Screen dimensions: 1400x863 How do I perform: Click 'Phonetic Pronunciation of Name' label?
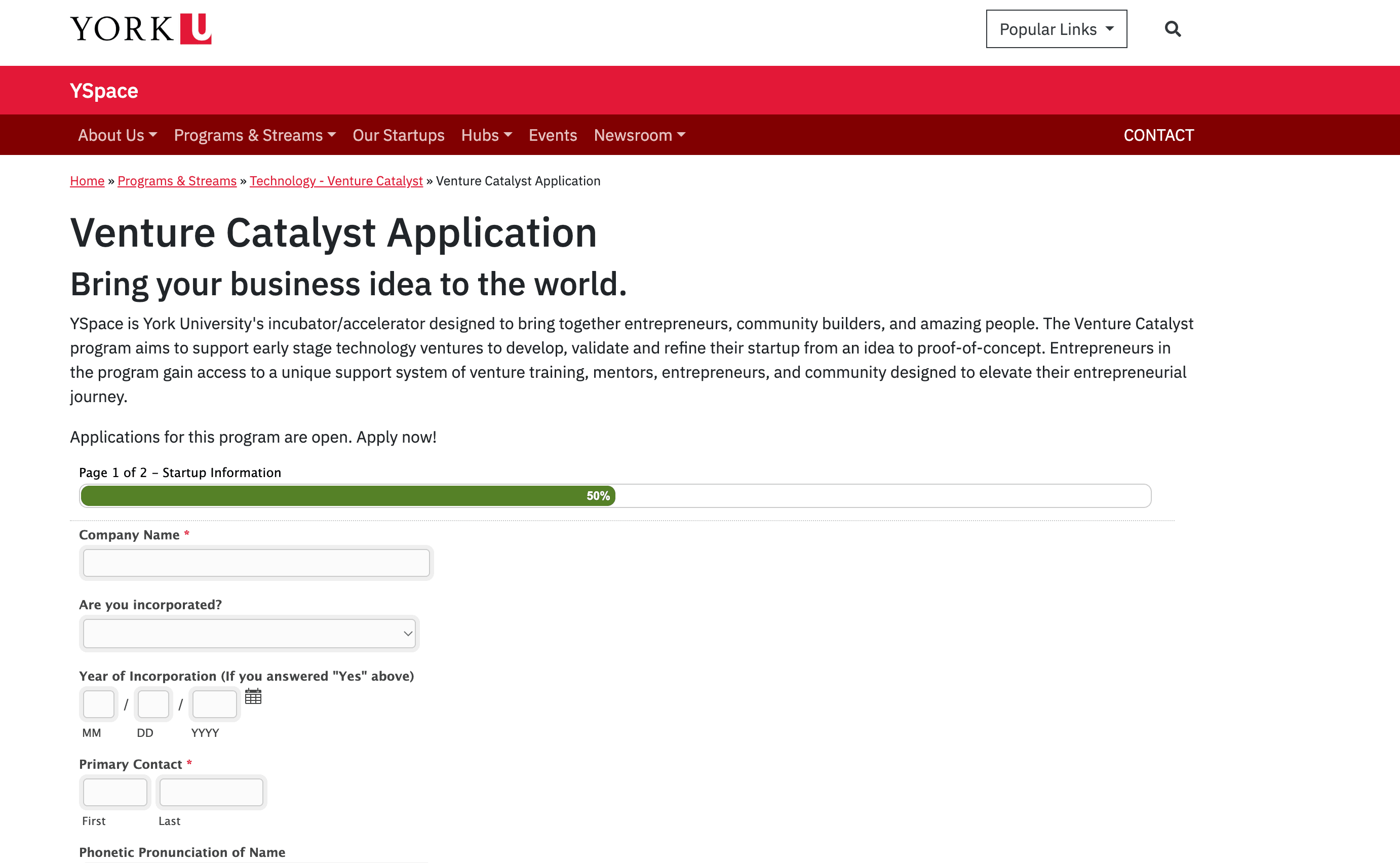tap(182, 852)
